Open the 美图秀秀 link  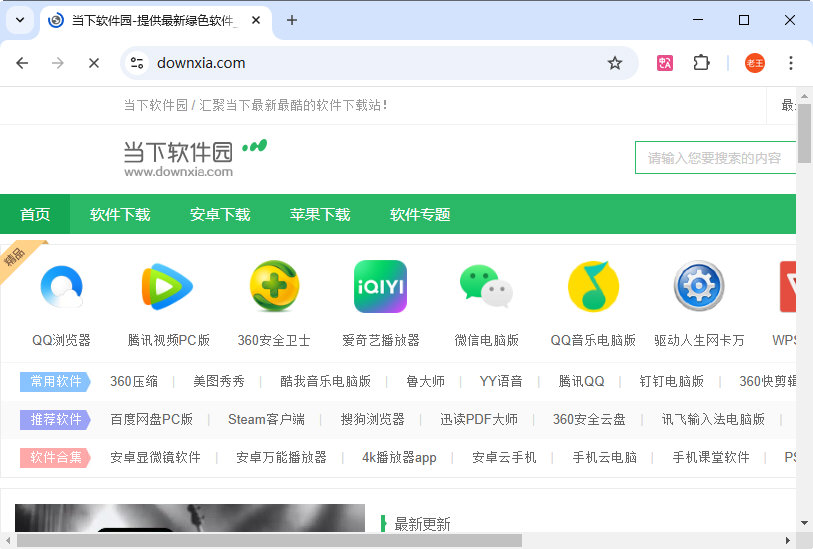point(218,382)
